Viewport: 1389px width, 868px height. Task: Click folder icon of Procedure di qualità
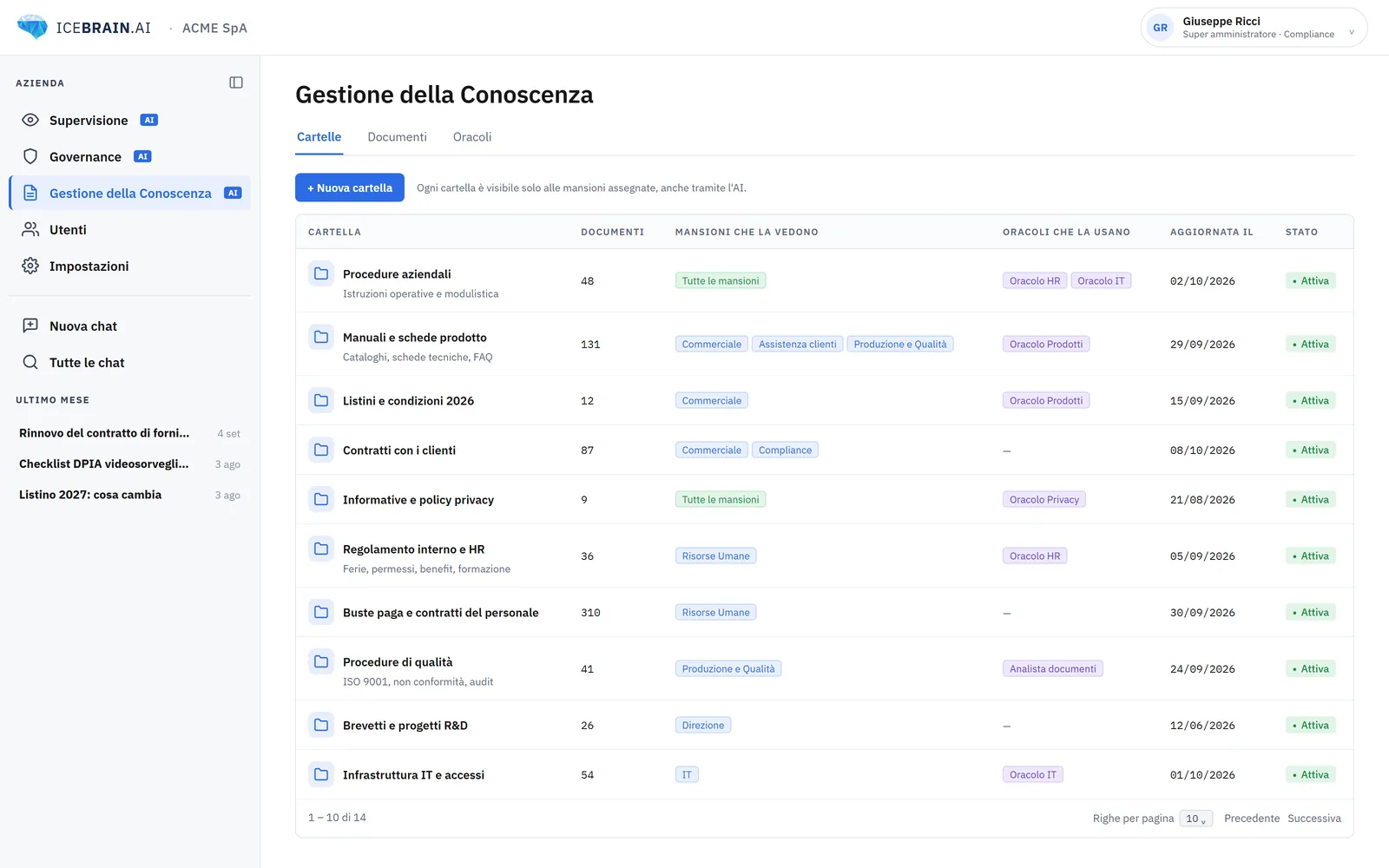(x=321, y=661)
